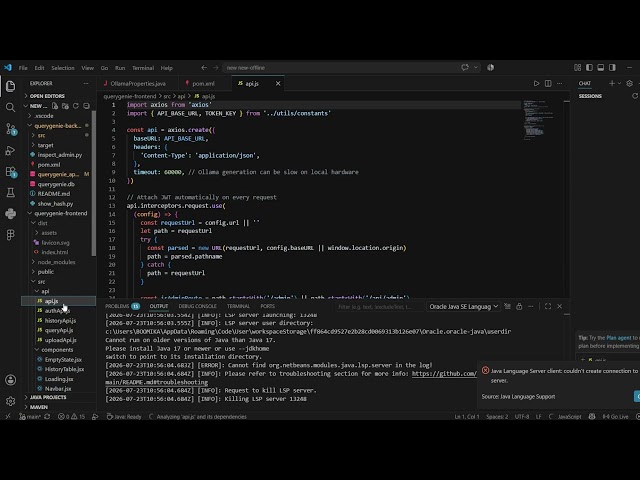640x480 pixels.
Task: Click the Copilot icon beside the search bar
Action: [491, 67]
